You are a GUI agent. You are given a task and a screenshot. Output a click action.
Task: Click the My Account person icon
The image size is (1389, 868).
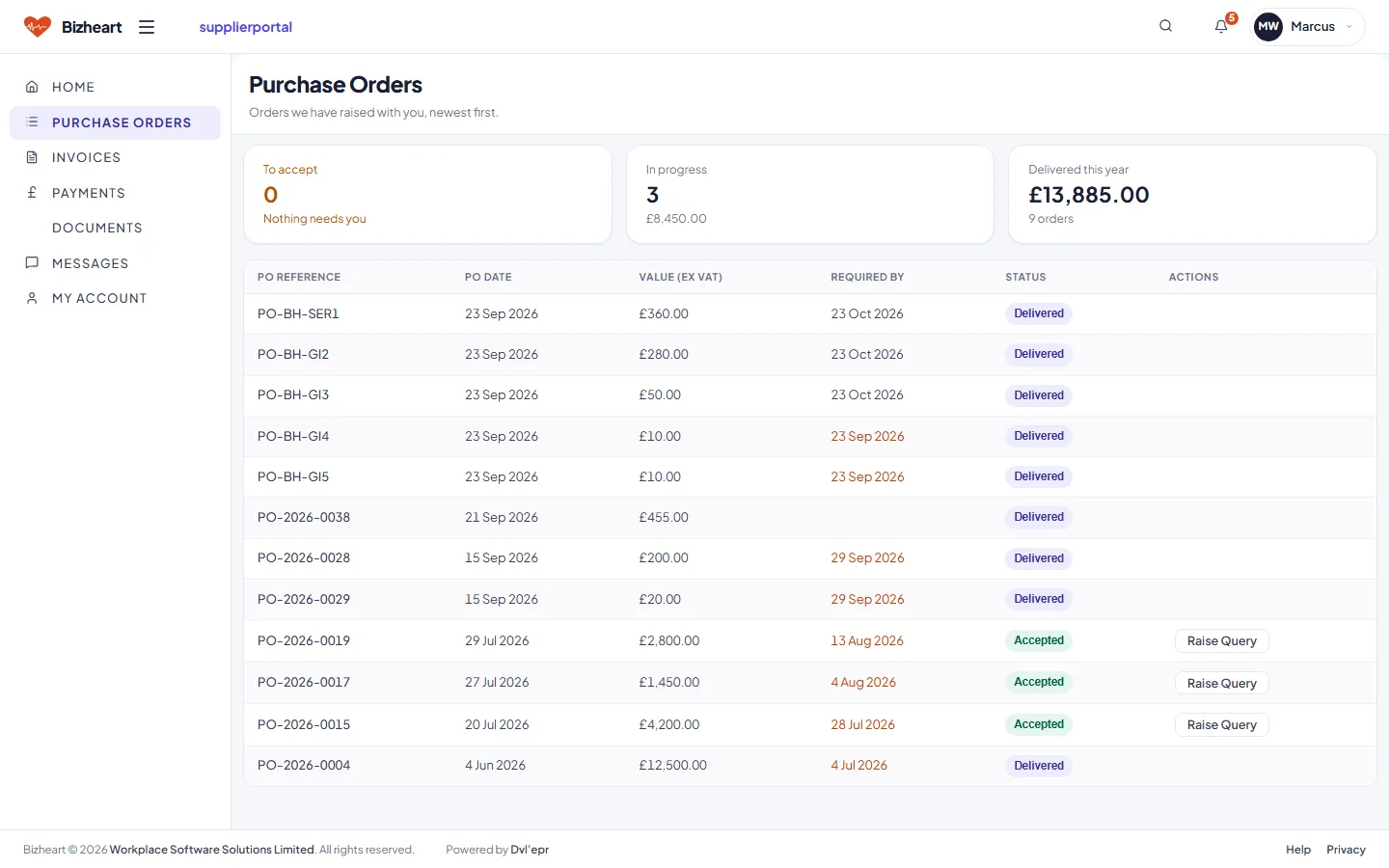[x=32, y=298]
